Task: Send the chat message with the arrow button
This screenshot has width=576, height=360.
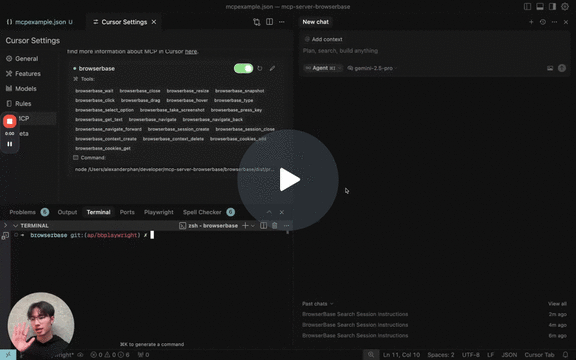Action: [x=562, y=68]
